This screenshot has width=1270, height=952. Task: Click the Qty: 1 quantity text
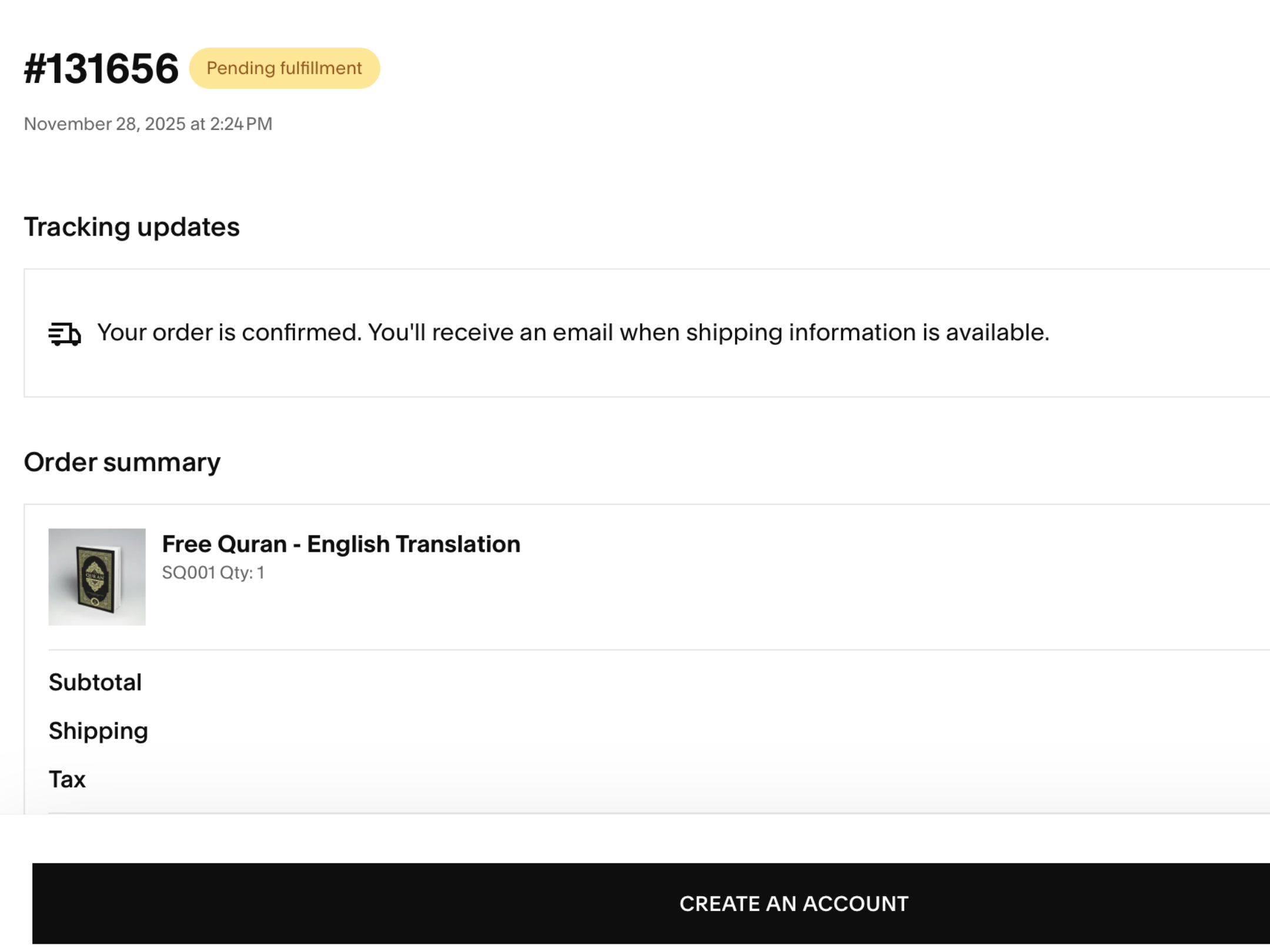click(242, 572)
